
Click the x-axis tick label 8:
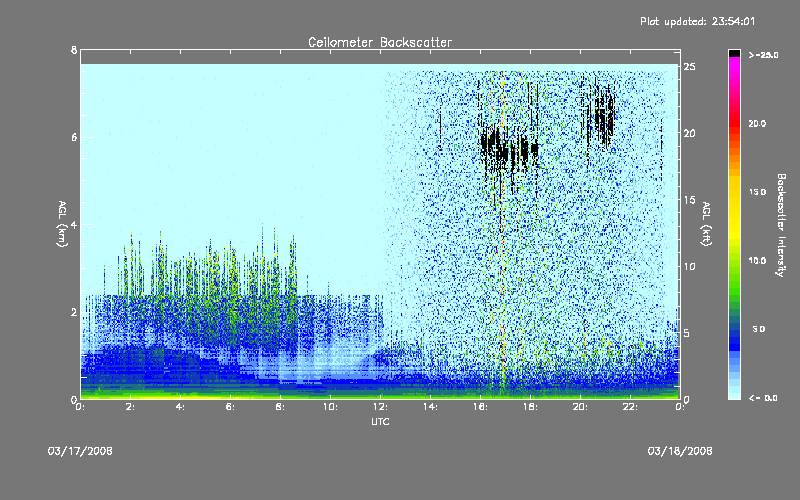[x=281, y=407]
